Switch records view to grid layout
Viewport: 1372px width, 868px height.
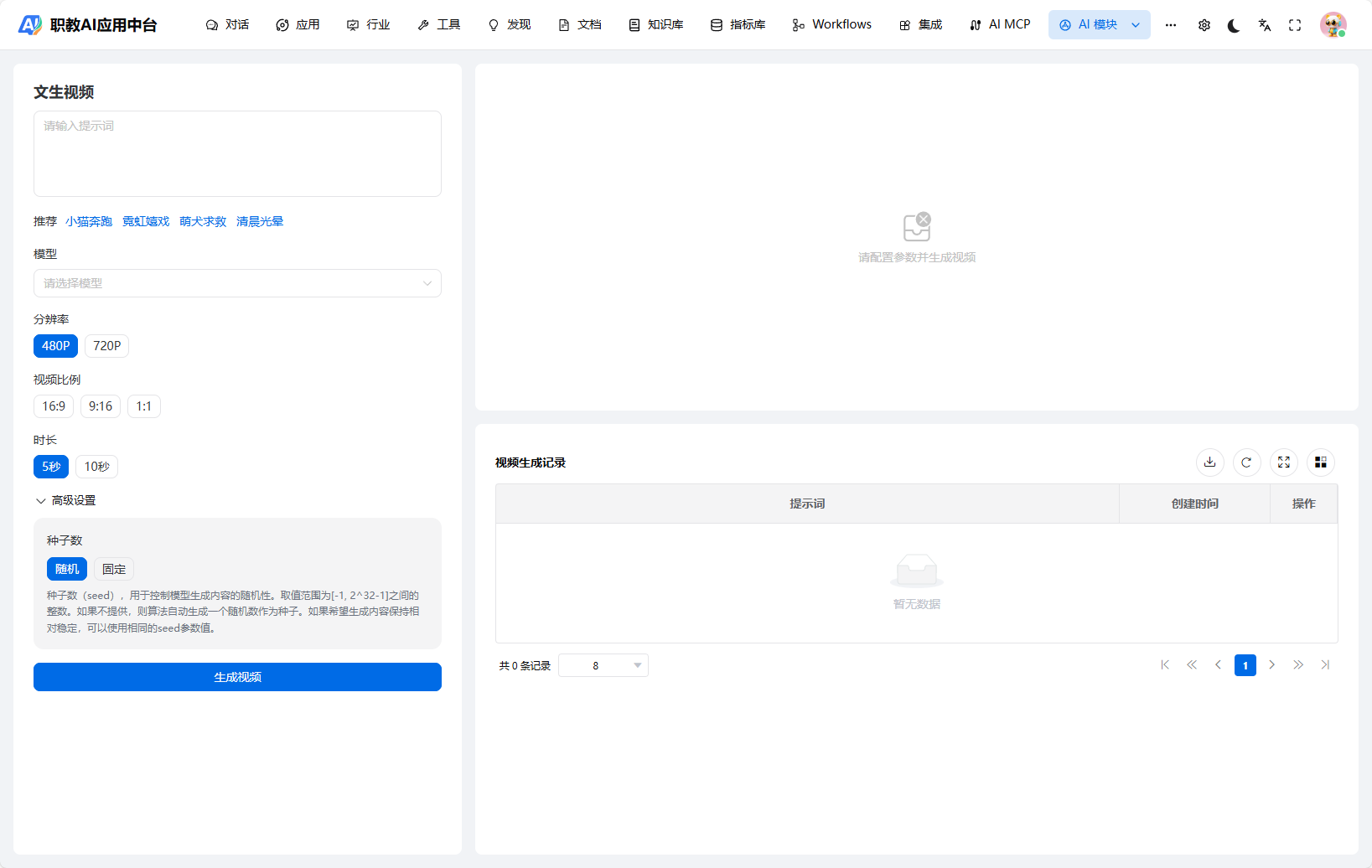tap(1321, 462)
